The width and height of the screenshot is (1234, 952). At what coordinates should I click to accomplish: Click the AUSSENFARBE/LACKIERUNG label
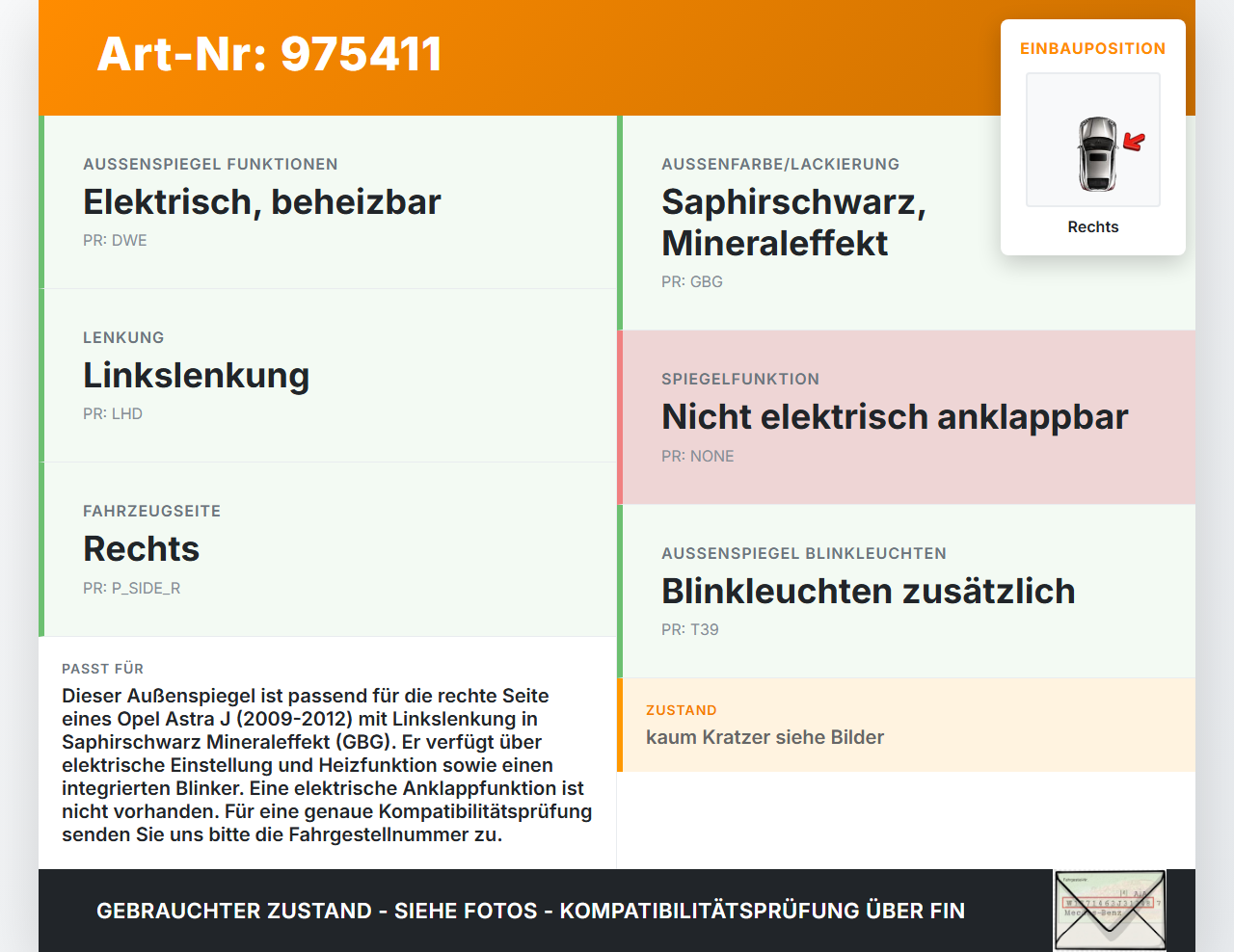coord(780,164)
